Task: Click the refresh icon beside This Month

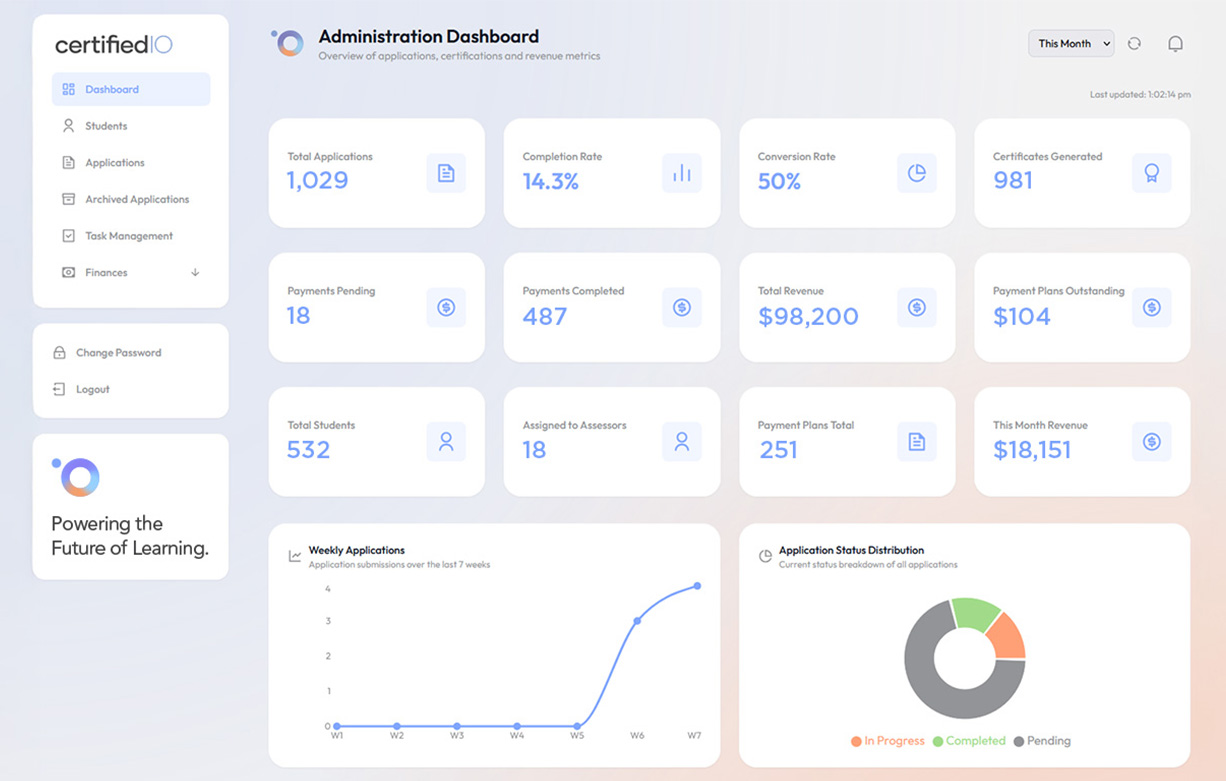Action: 1134,44
